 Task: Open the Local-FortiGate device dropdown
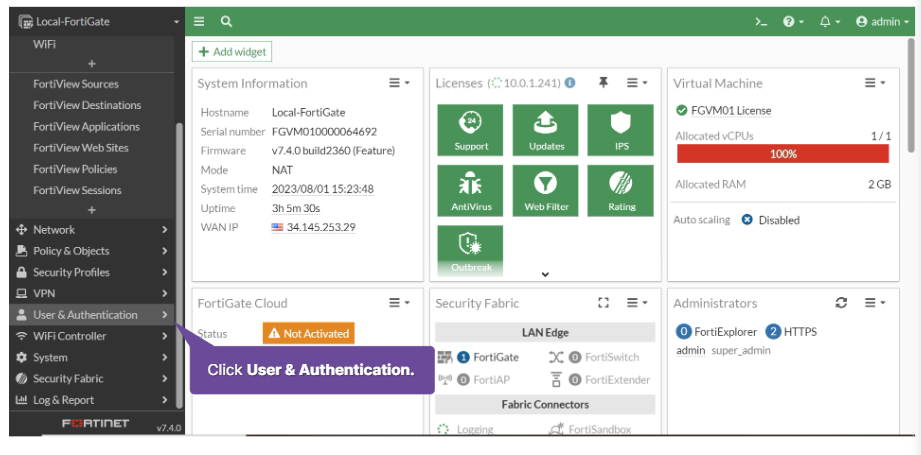[98, 22]
